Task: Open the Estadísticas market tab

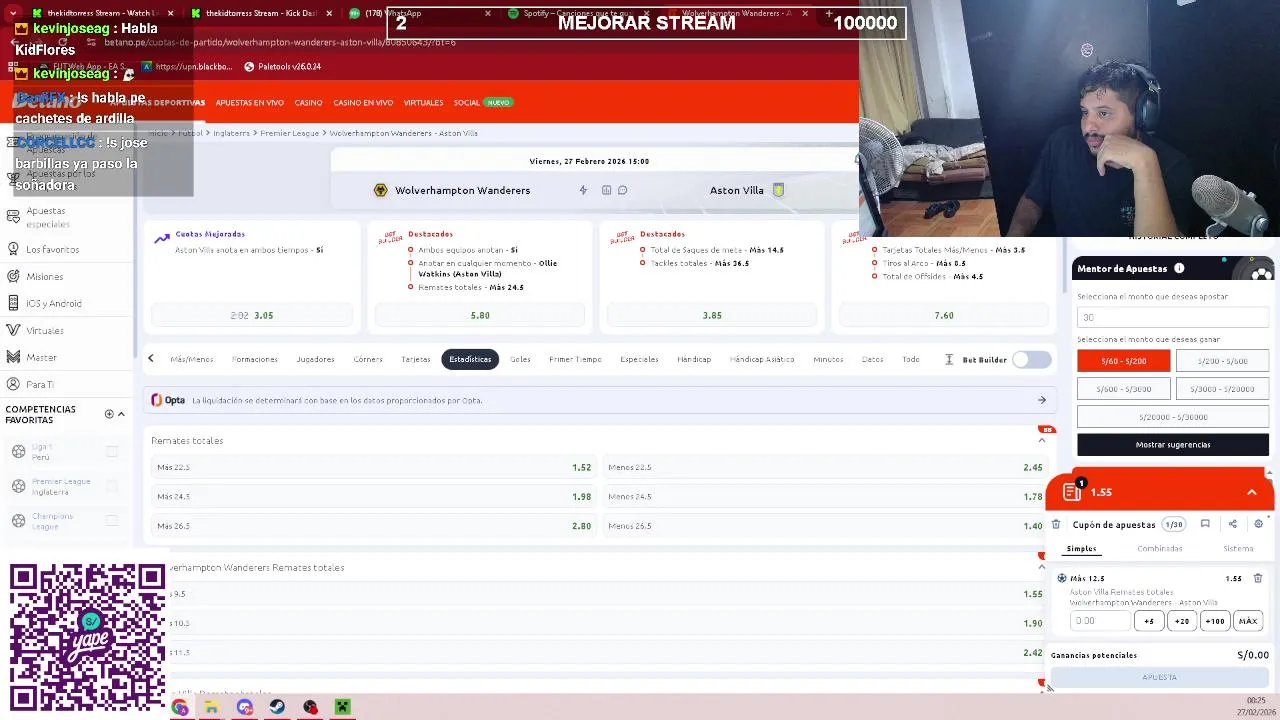Action: point(470,359)
